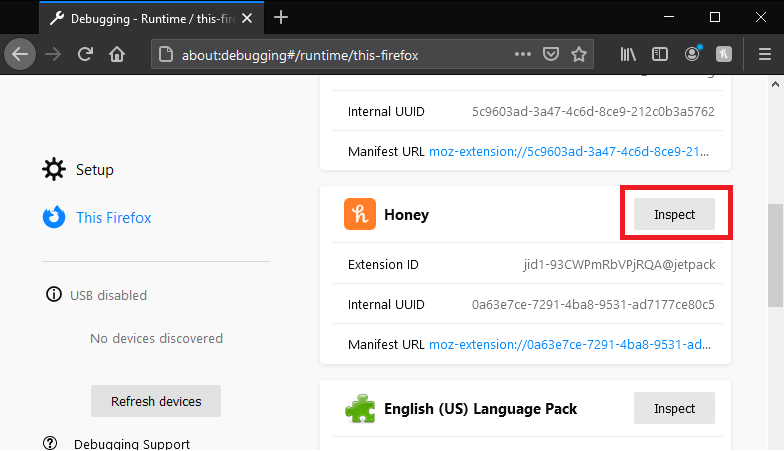Open the manifest URL starting moz-extension://5c9603ad

tap(569, 152)
